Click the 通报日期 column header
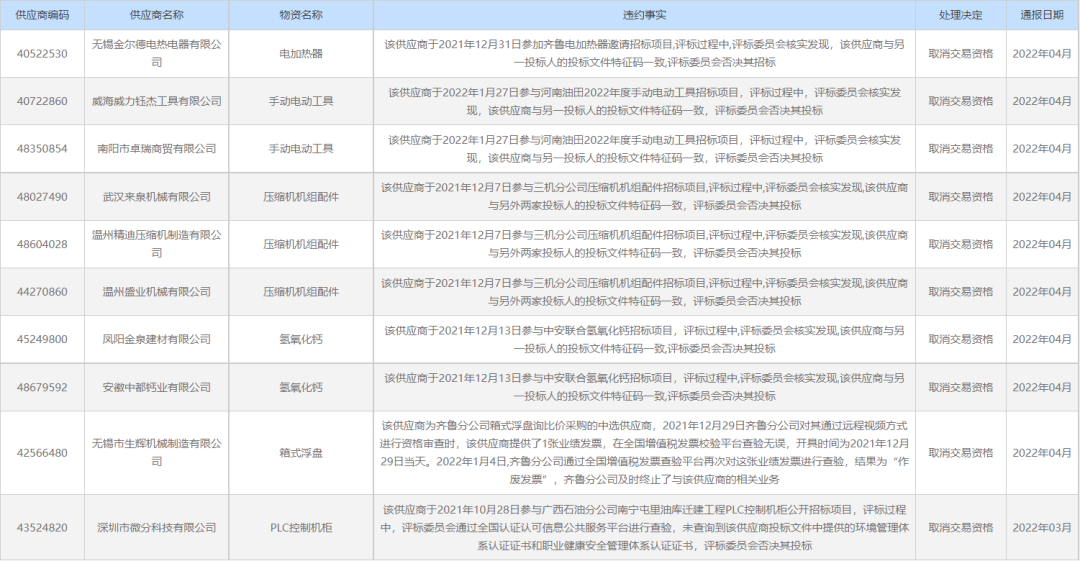The height and width of the screenshot is (561, 1080). point(1041,14)
